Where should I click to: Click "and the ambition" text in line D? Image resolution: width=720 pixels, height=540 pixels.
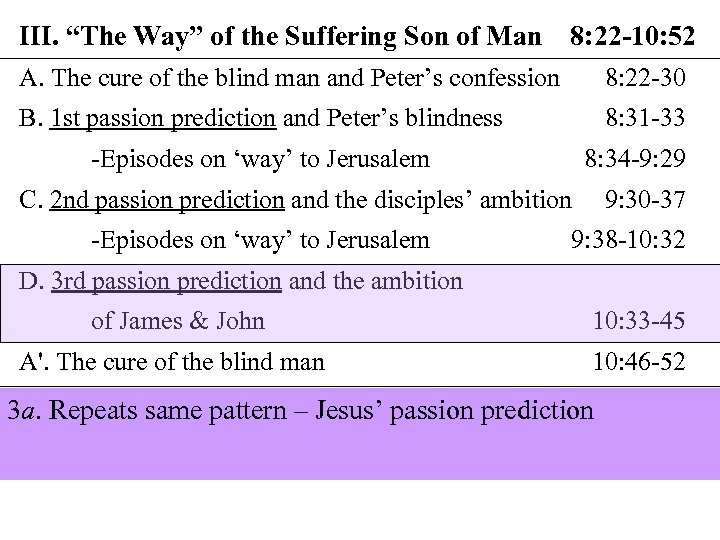point(375,281)
